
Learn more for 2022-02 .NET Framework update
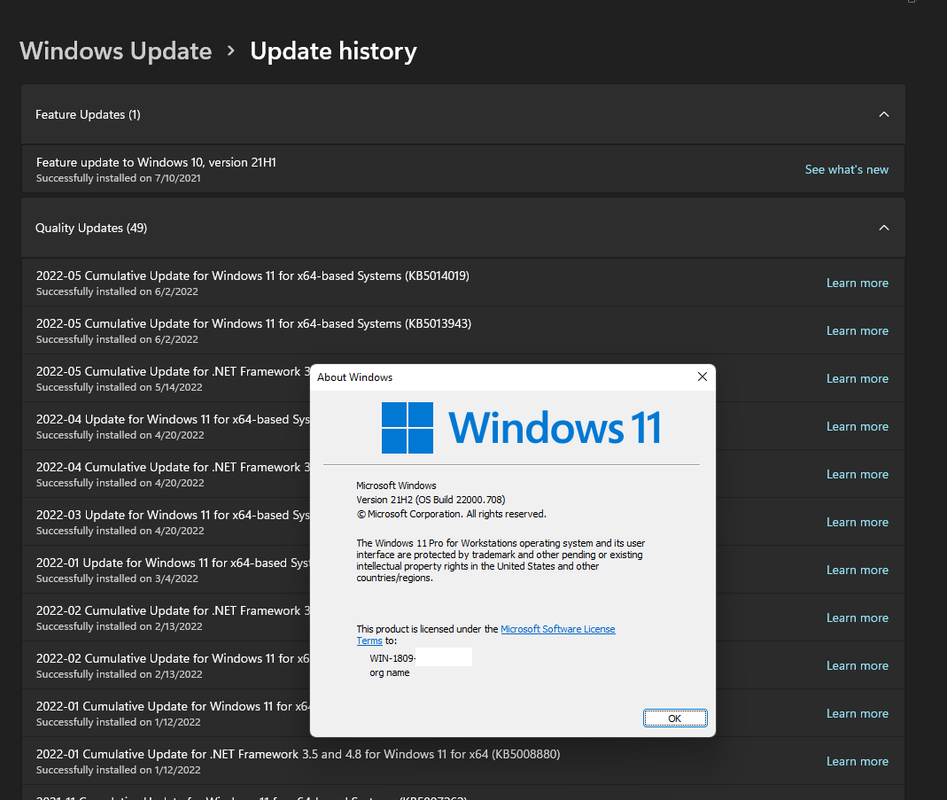pyautogui.click(x=857, y=618)
